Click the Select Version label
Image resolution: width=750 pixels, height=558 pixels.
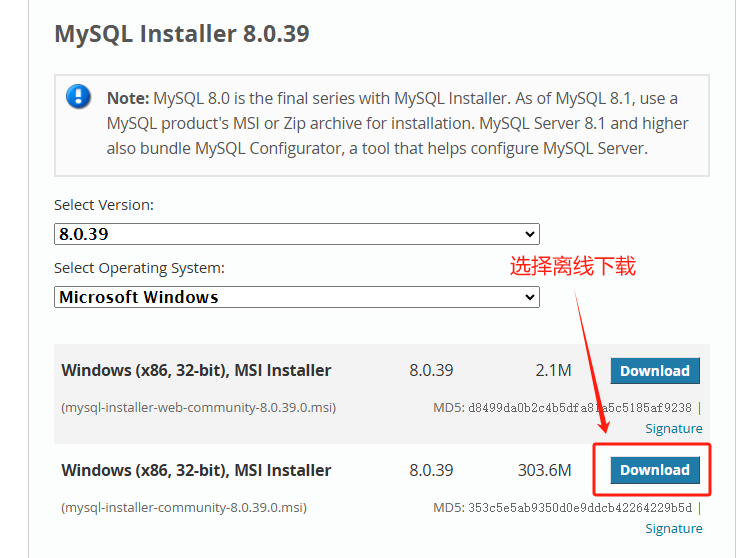click(x=104, y=205)
